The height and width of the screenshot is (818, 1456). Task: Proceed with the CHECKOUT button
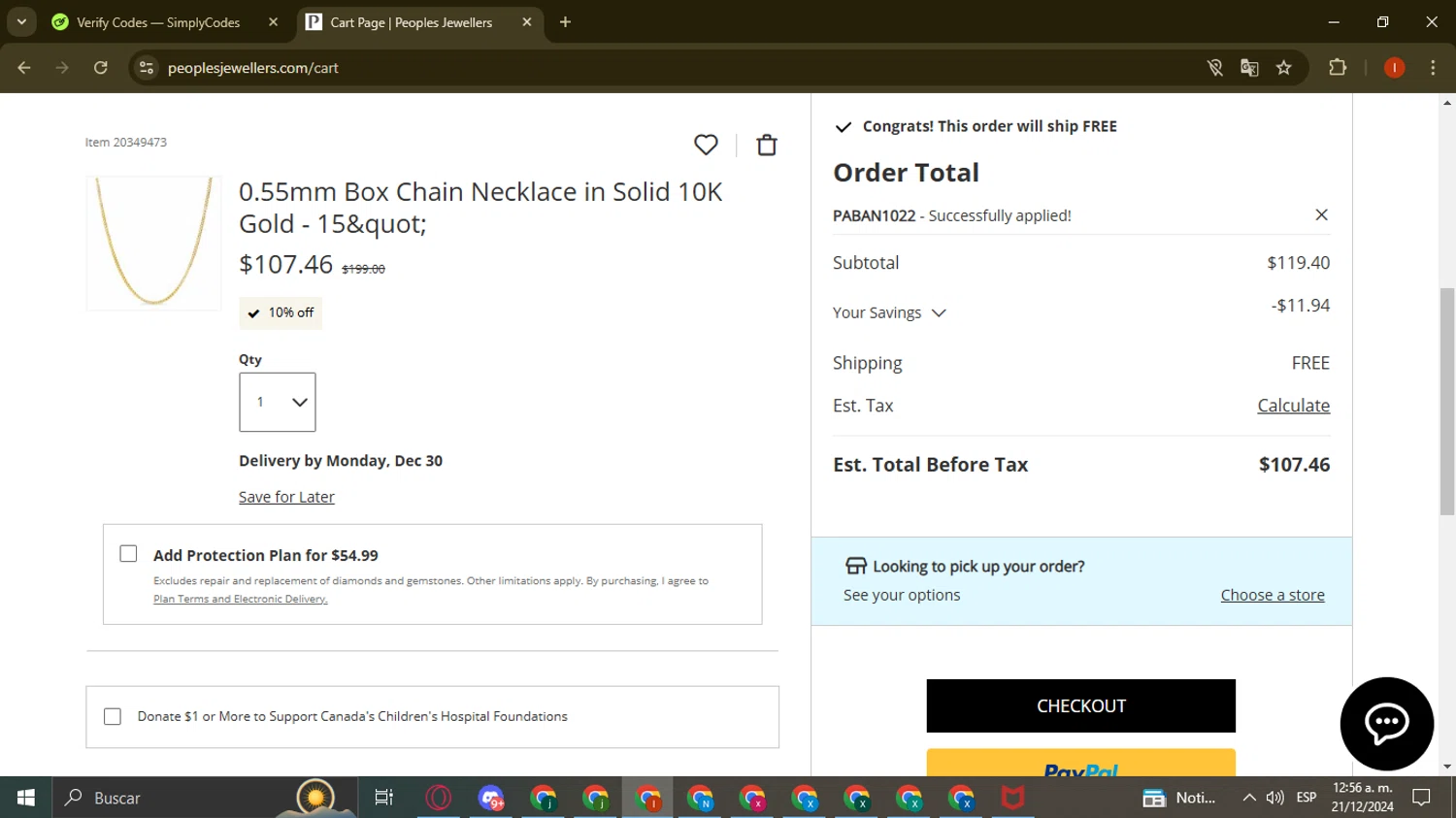click(x=1080, y=705)
